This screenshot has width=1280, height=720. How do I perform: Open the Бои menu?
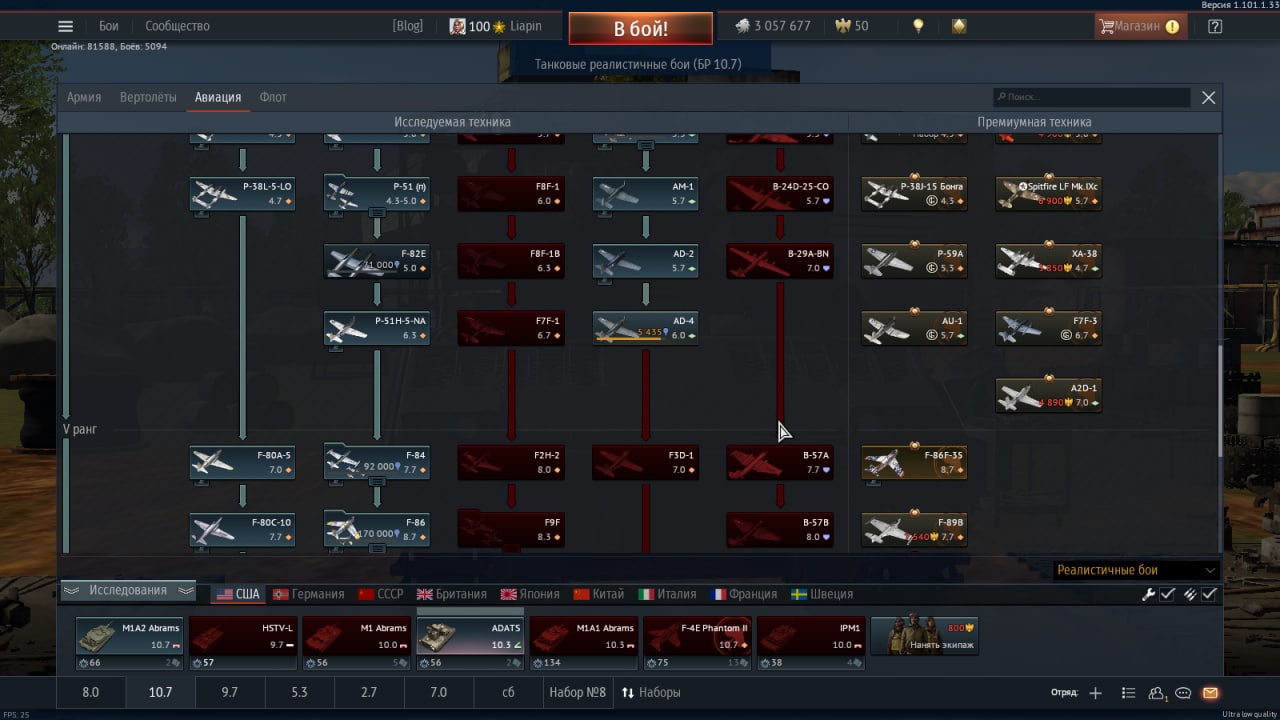[x=108, y=26]
